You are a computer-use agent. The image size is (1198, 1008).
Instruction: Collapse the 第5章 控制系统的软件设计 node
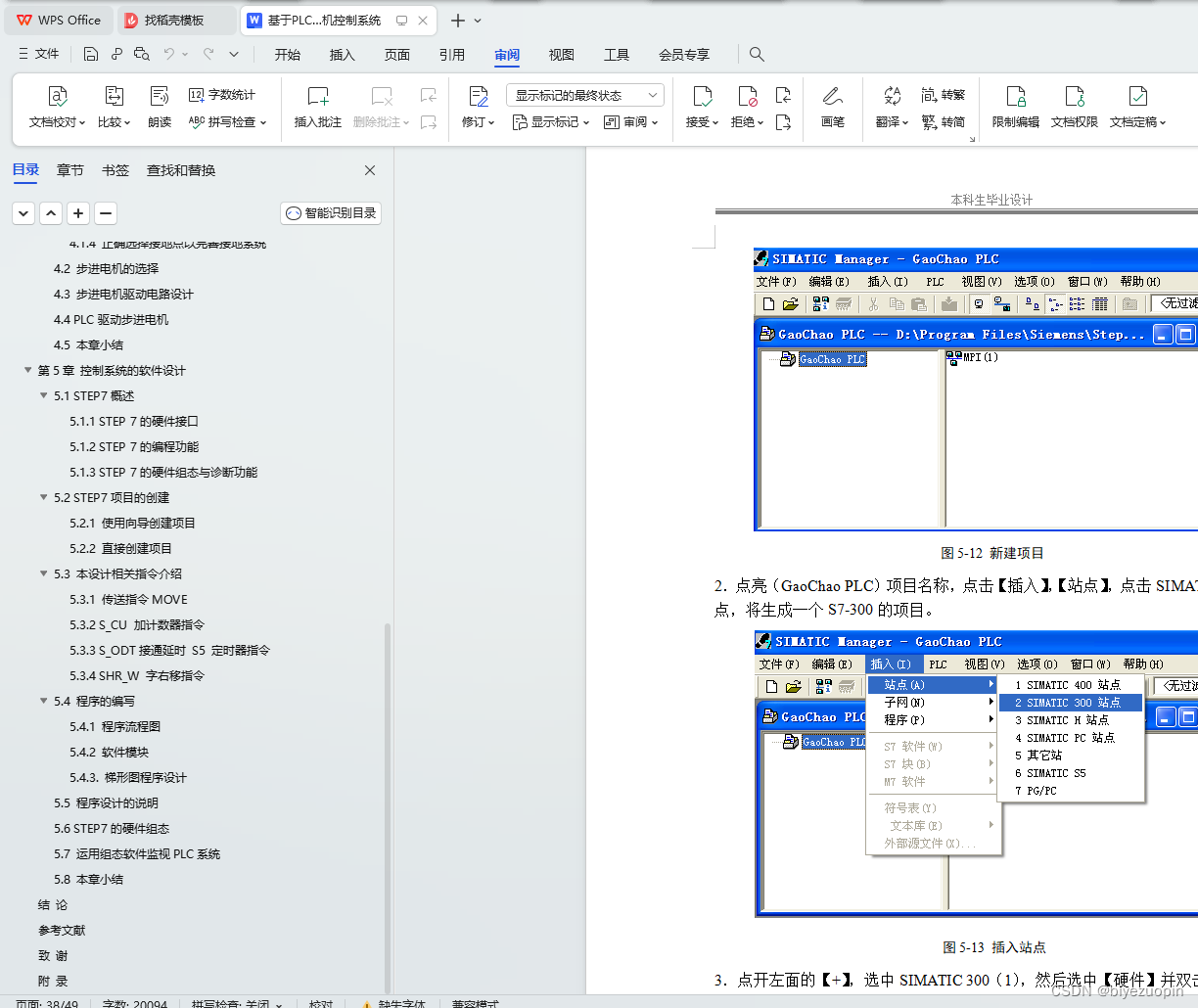point(27,370)
